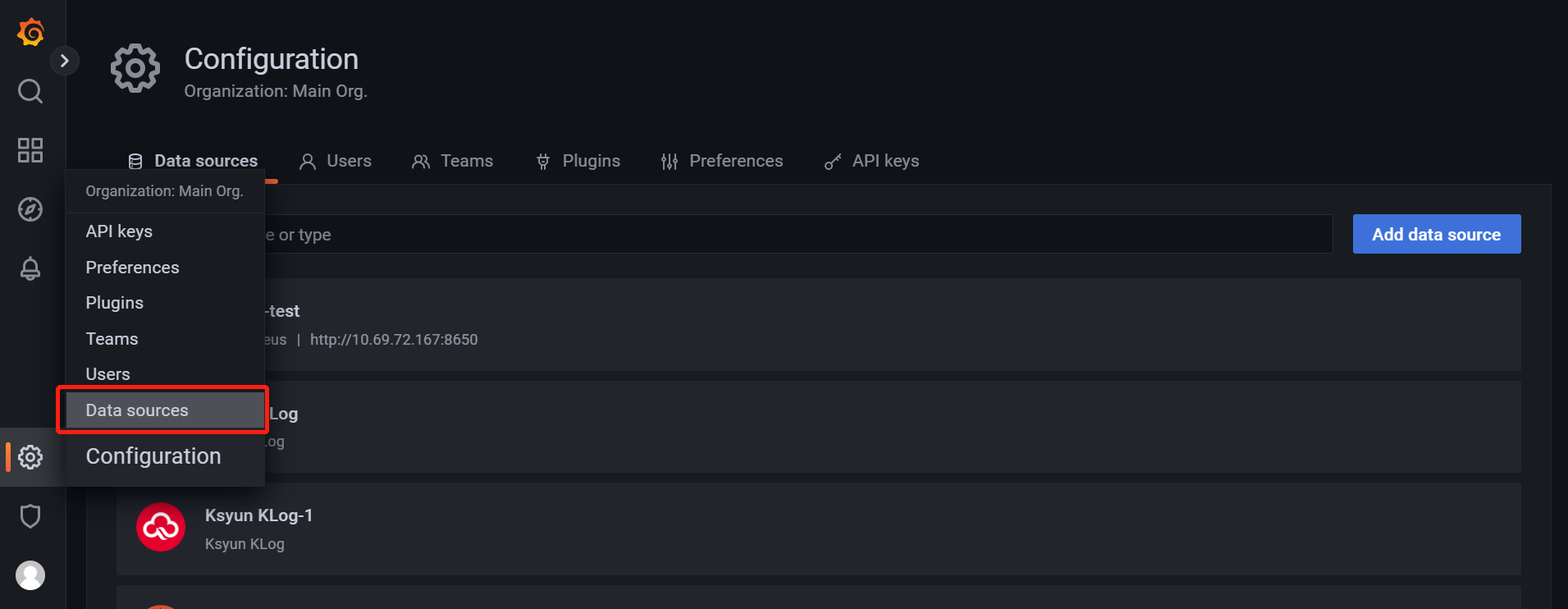Screen dimensions: 1568x609
Task: Click the Configuration gear sidebar icon
Action: (x=30, y=457)
